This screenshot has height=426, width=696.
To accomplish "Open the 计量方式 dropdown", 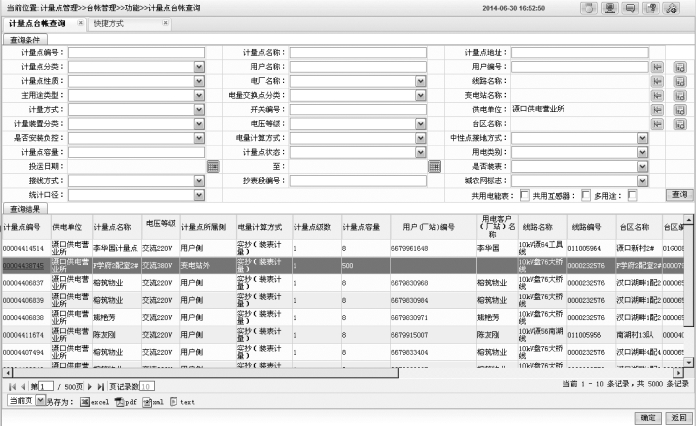I will pos(199,109).
